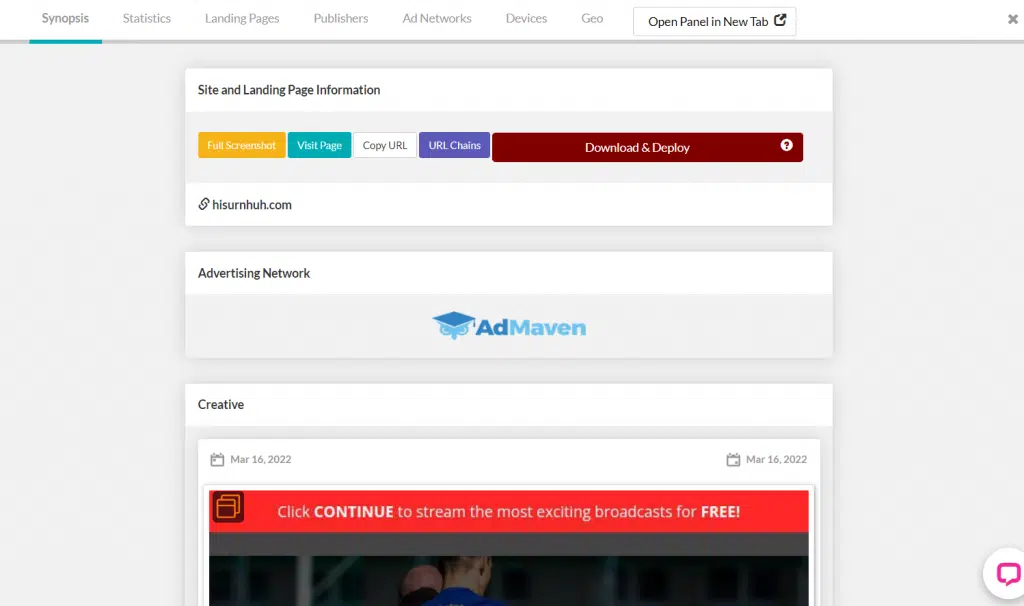Open URL Chains

point(454,146)
